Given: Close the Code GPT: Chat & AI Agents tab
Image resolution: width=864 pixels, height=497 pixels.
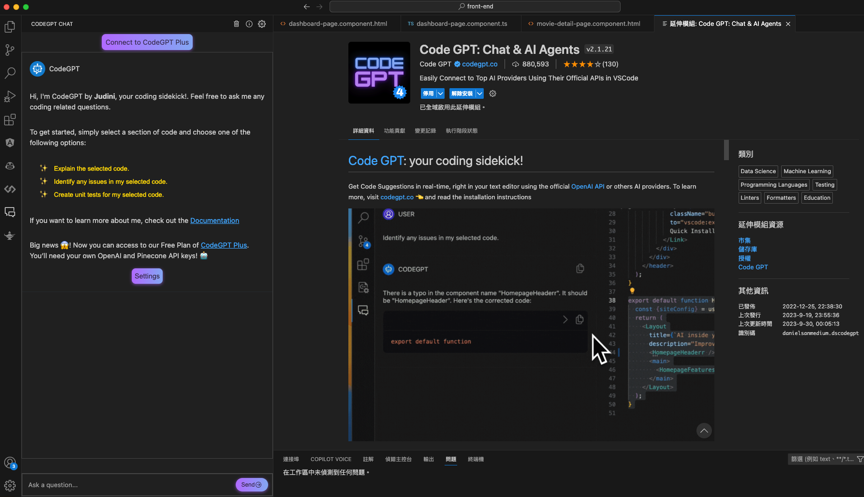Looking at the screenshot, I should point(788,24).
